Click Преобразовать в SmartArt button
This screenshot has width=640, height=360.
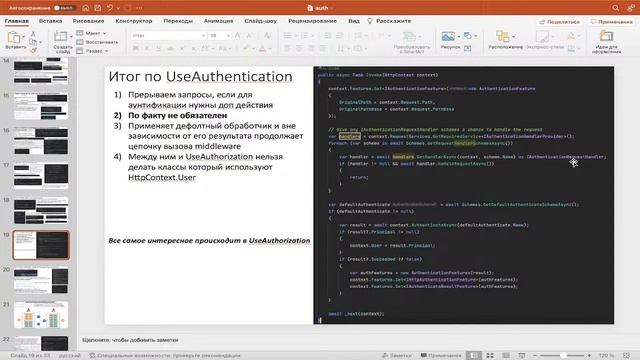[411, 42]
